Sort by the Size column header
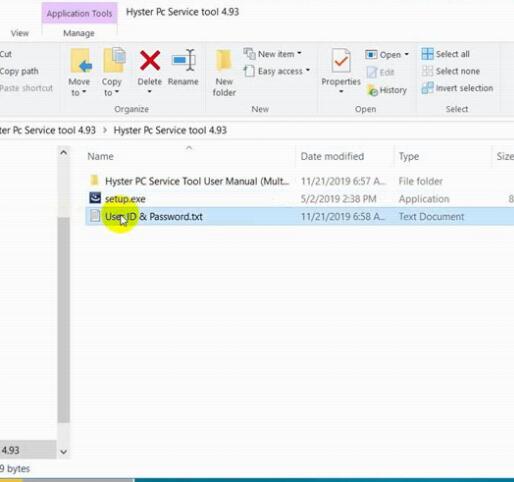This screenshot has width=514, height=482. (504, 156)
